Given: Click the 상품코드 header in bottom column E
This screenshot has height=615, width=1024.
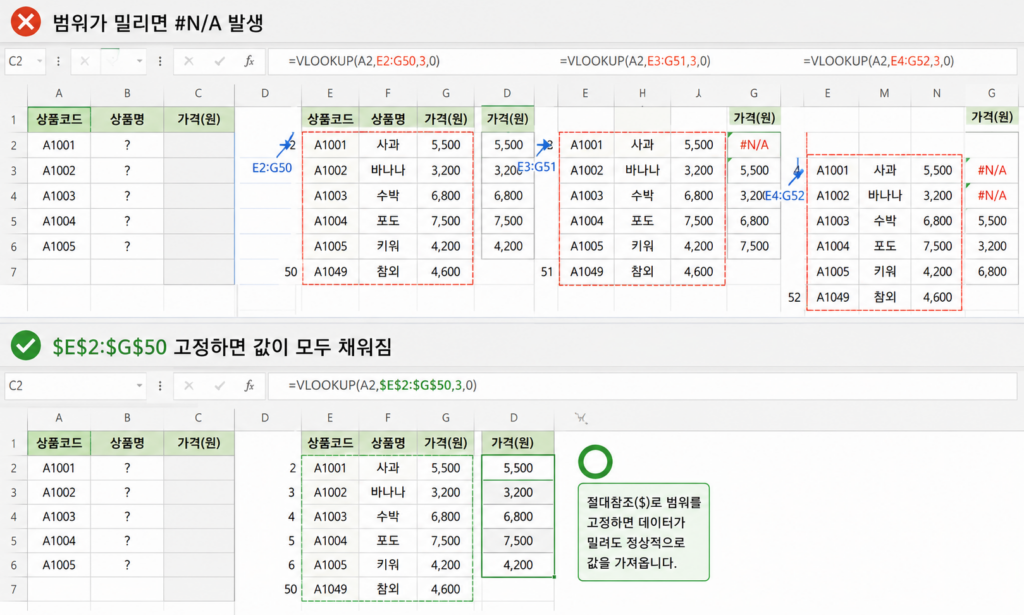Looking at the screenshot, I should pos(330,443).
